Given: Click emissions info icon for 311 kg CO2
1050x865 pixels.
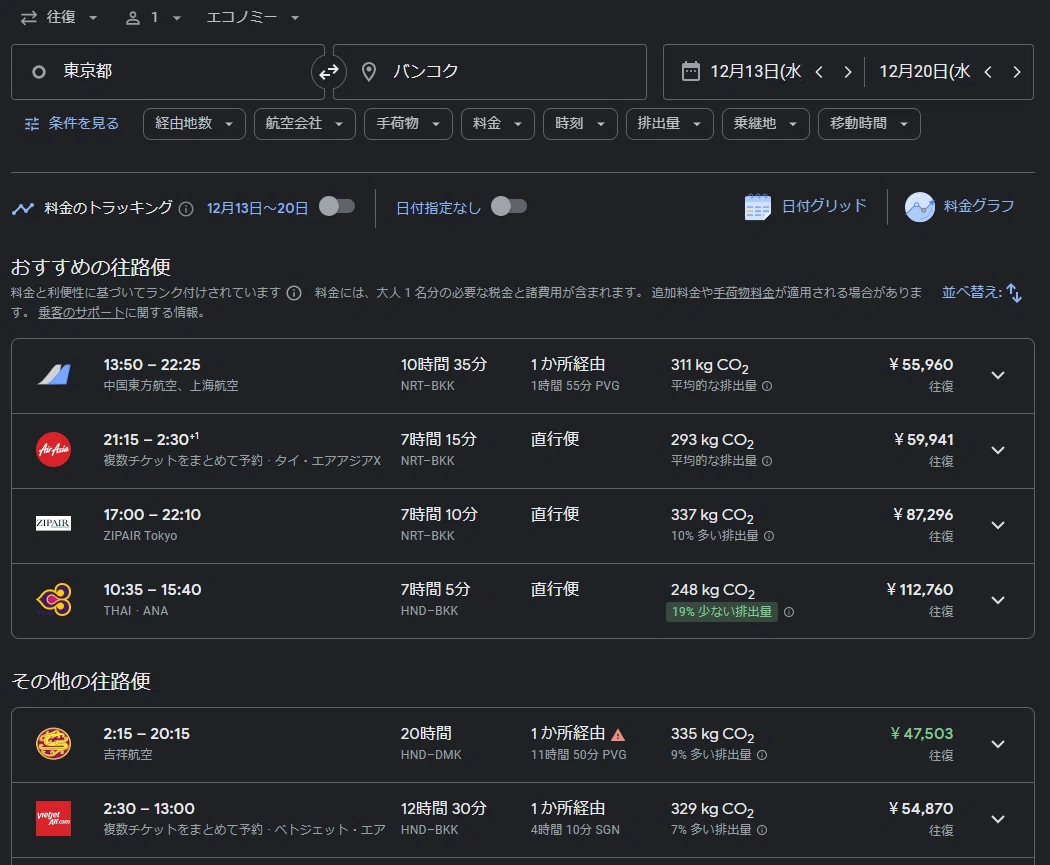Looking at the screenshot, I should [x=767, y=386].
